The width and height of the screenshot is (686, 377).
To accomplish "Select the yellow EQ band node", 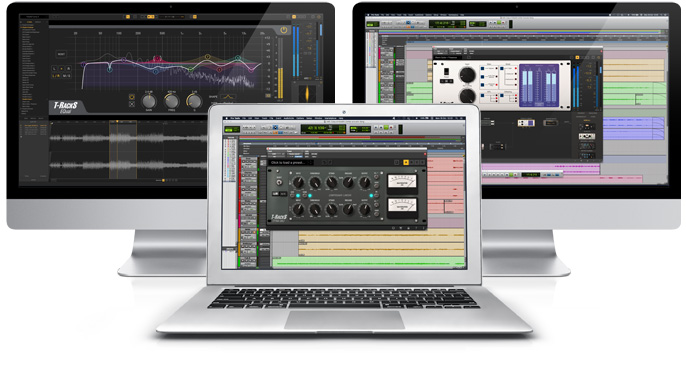I will 208,57.
